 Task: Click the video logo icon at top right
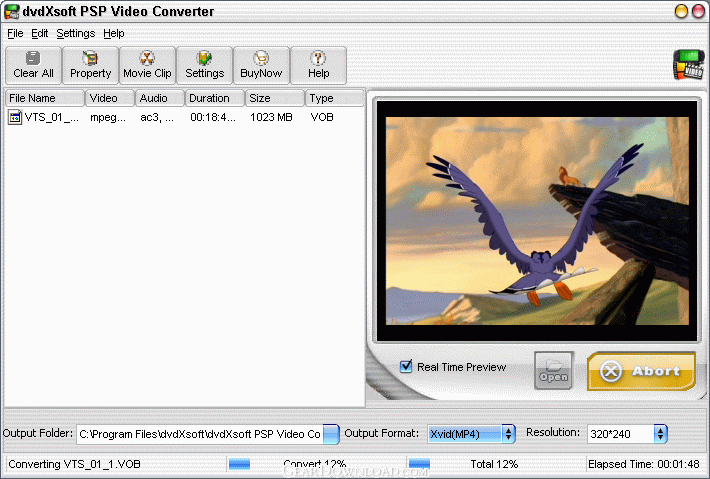click(688, 65)
